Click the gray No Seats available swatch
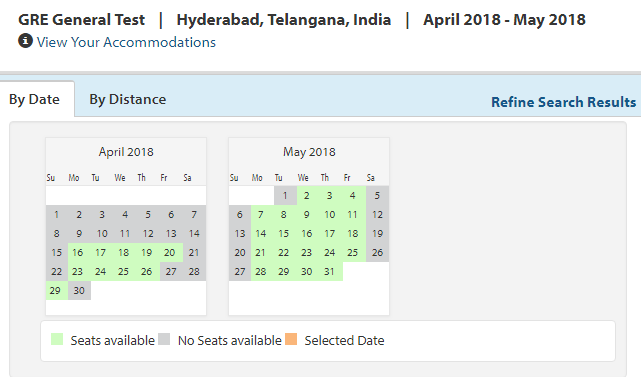The width and height of the screenshot is (641, 377). [x=164, y=339]
